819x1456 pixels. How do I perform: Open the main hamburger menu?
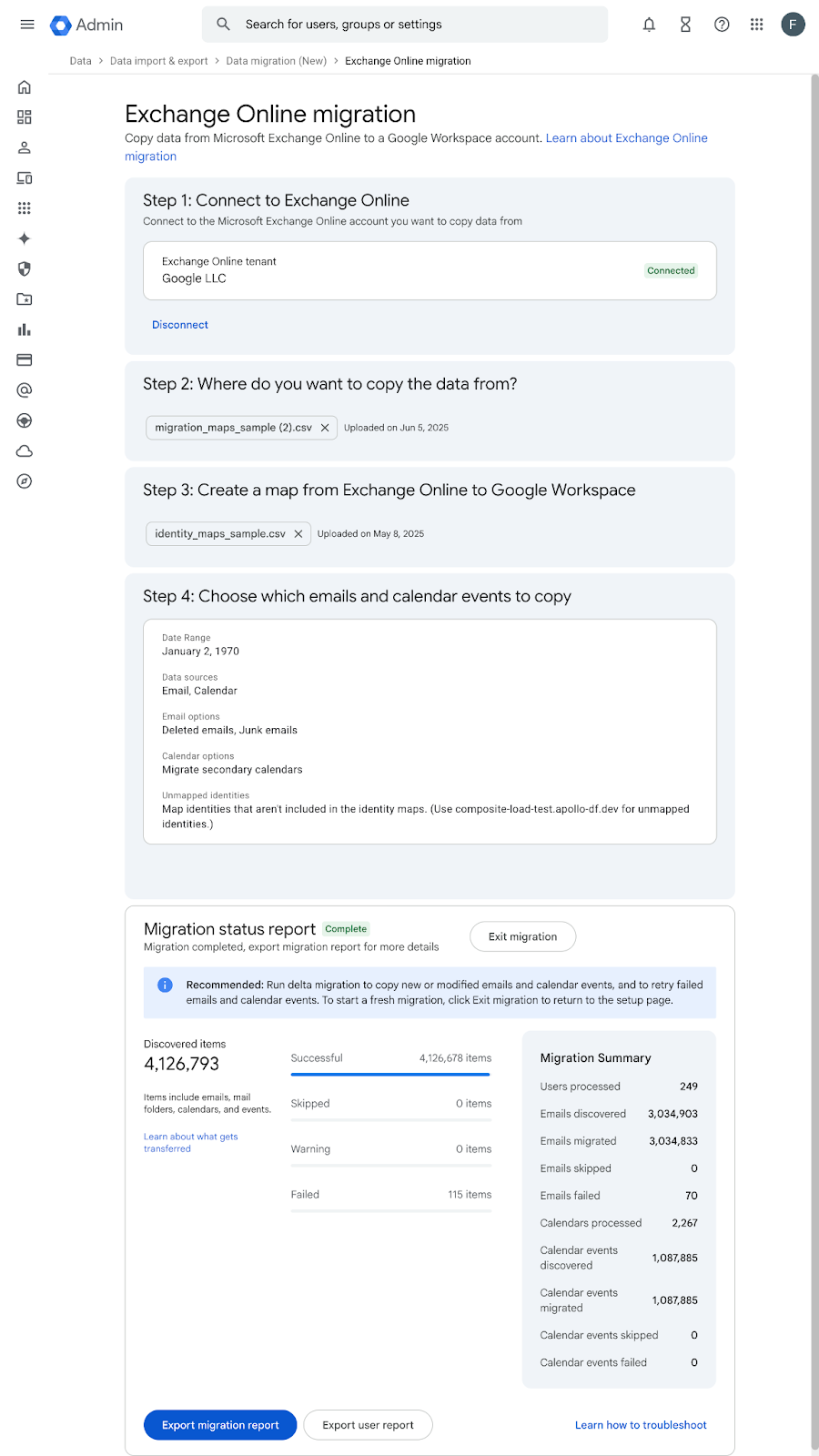27,25
